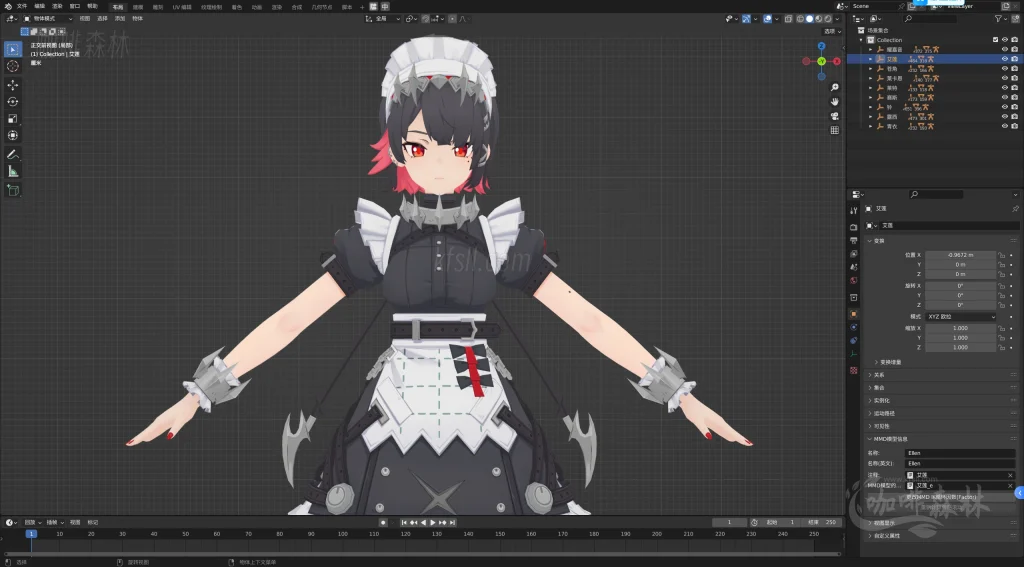Open the 添加 Add menu in viewport header
The width and height of the screenshot is (1024, 567).
point(120,19)
